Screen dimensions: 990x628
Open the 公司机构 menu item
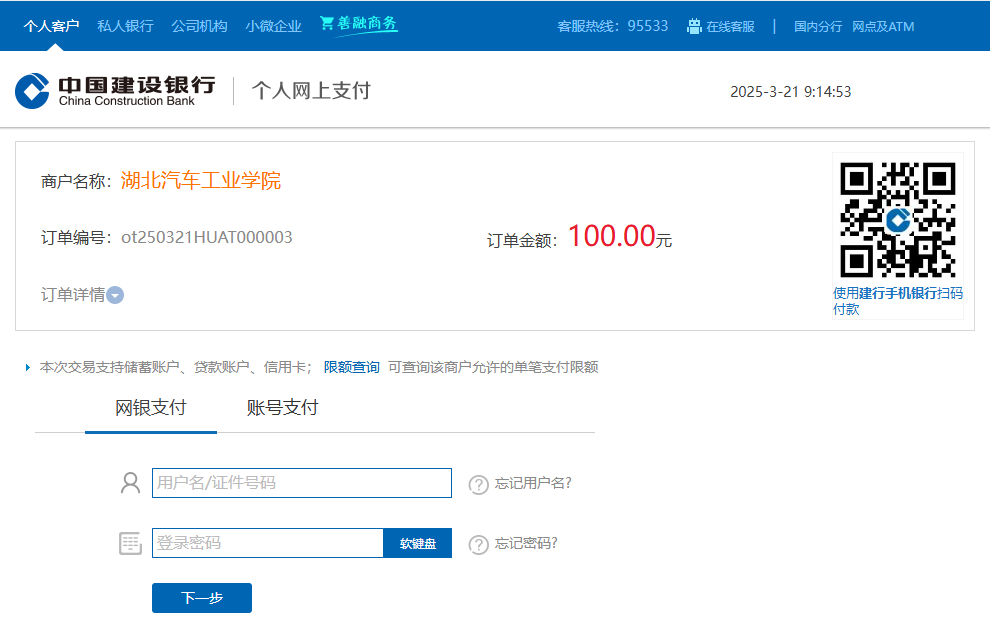tap(200, 26)
